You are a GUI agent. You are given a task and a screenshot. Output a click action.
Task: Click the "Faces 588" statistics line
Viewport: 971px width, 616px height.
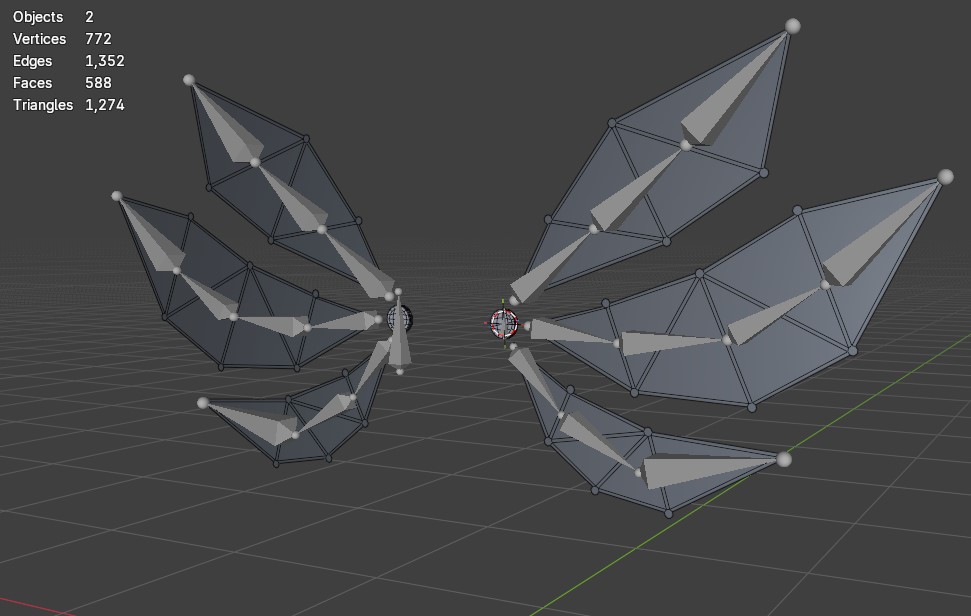tap(63, 83)
